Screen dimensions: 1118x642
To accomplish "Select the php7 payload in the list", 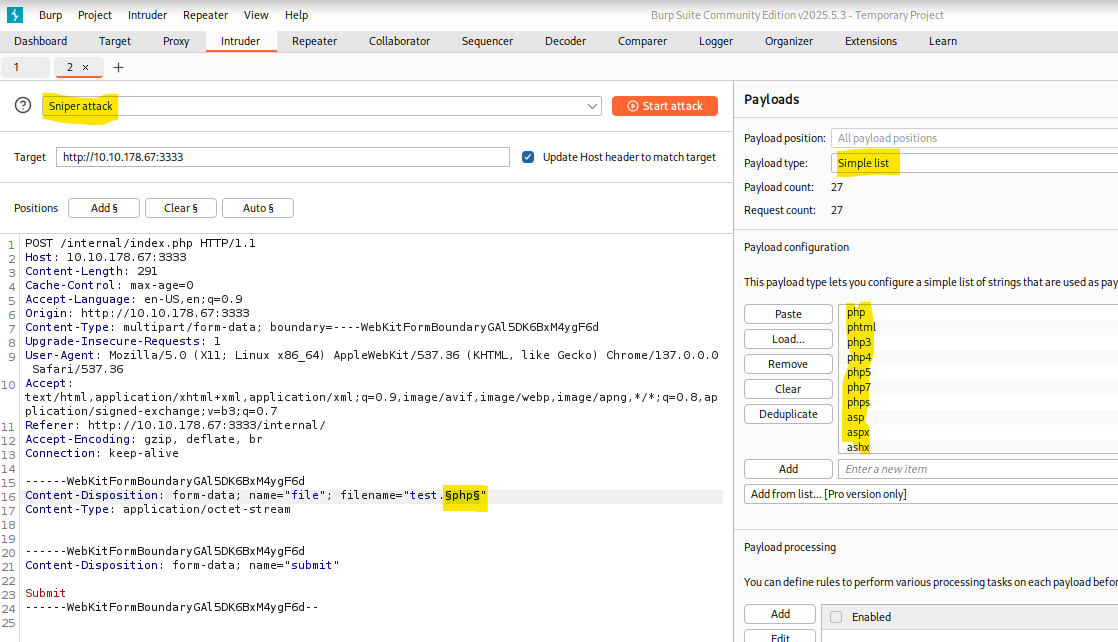I will 859,387.
